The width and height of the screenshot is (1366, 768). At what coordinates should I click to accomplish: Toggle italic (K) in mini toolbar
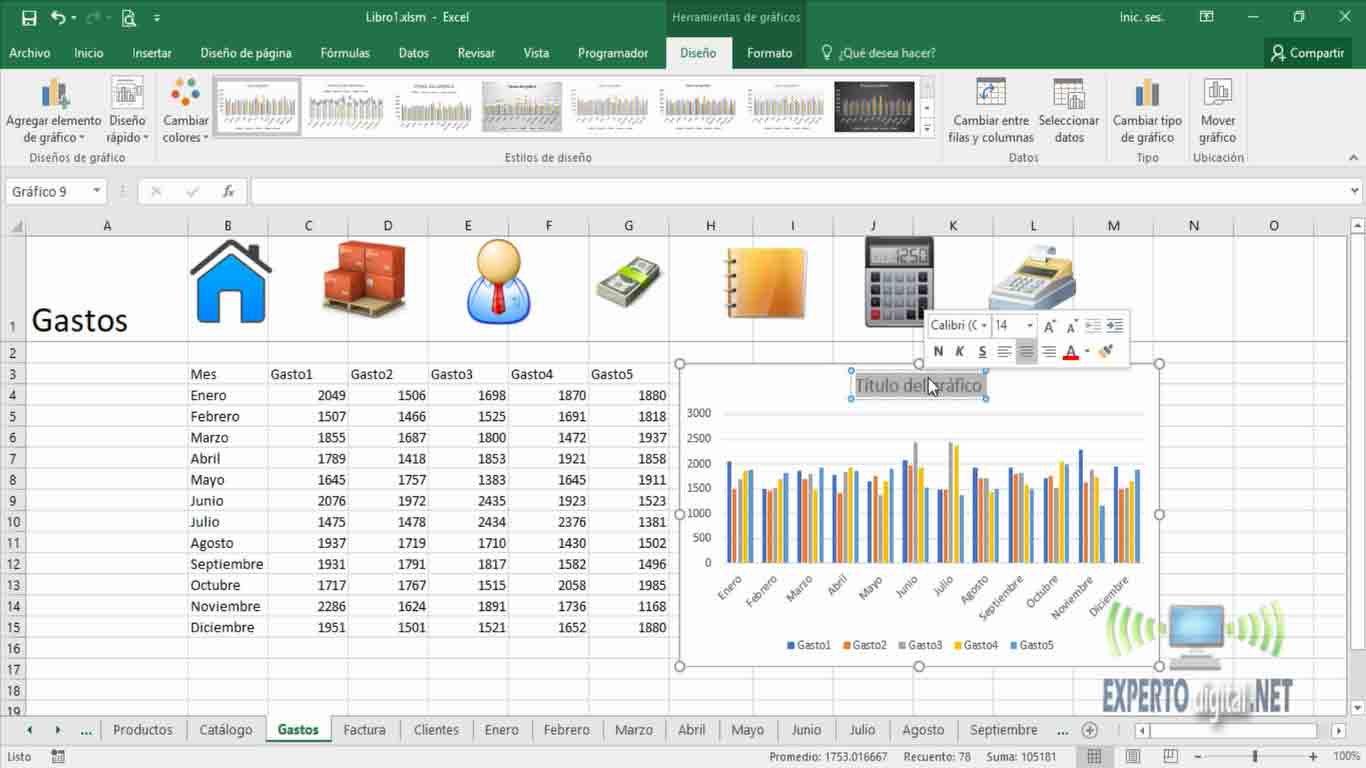click(960, 352)
